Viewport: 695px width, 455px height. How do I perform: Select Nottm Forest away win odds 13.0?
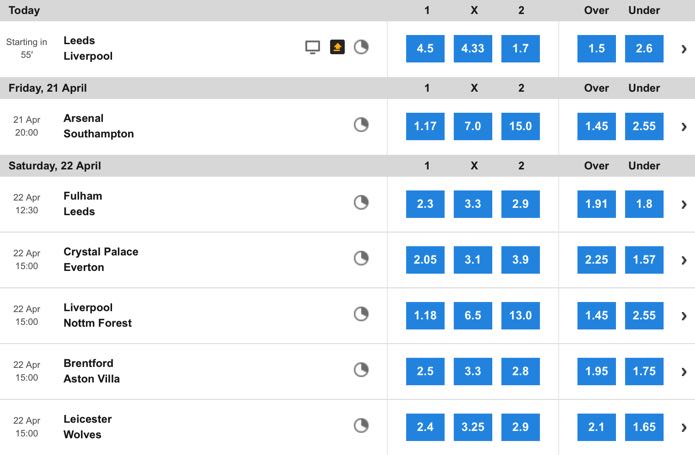point(520,315)
